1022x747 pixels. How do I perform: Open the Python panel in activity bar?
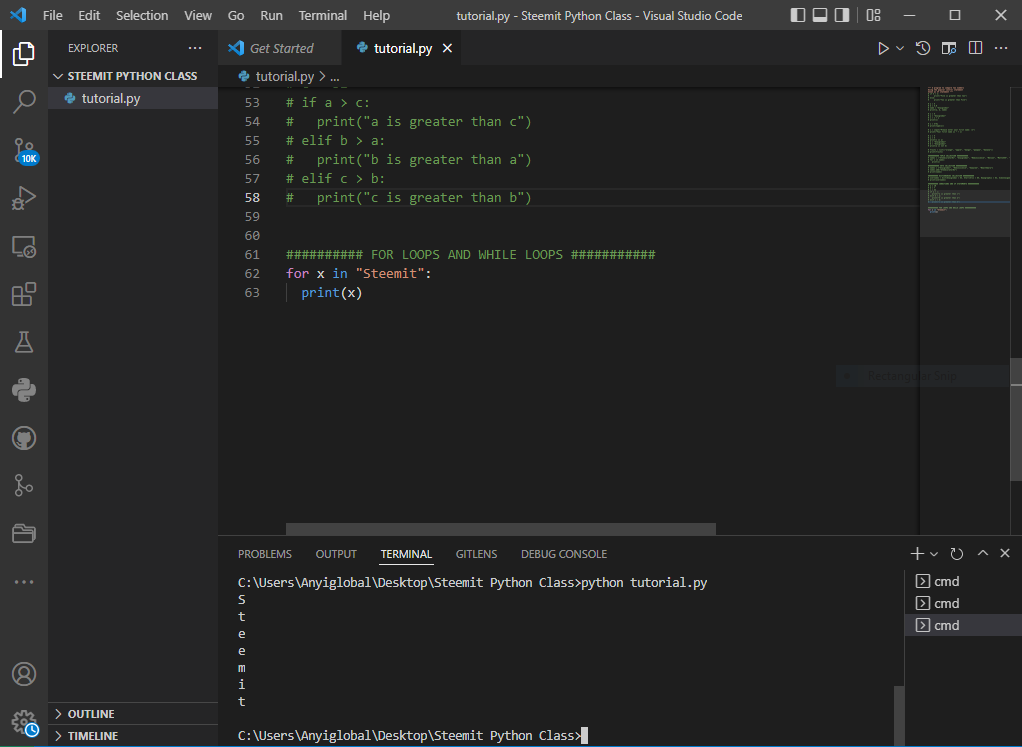pyautogui.click(x=24, y=390)
